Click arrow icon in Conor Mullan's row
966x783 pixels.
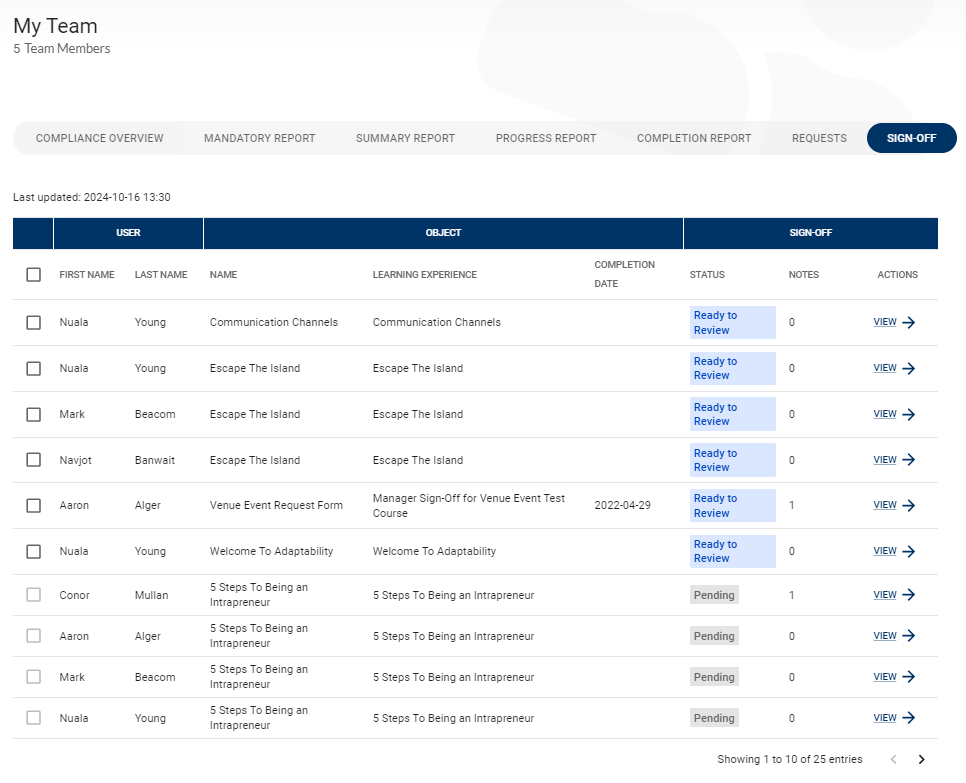coord(908,595)
